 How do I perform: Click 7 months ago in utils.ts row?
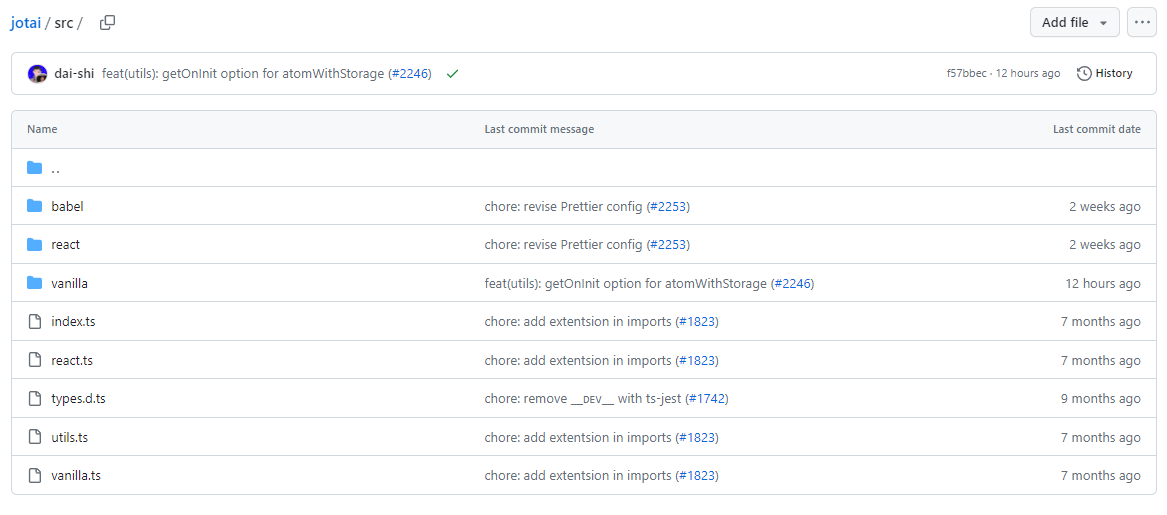click(x=1101, y=437)
